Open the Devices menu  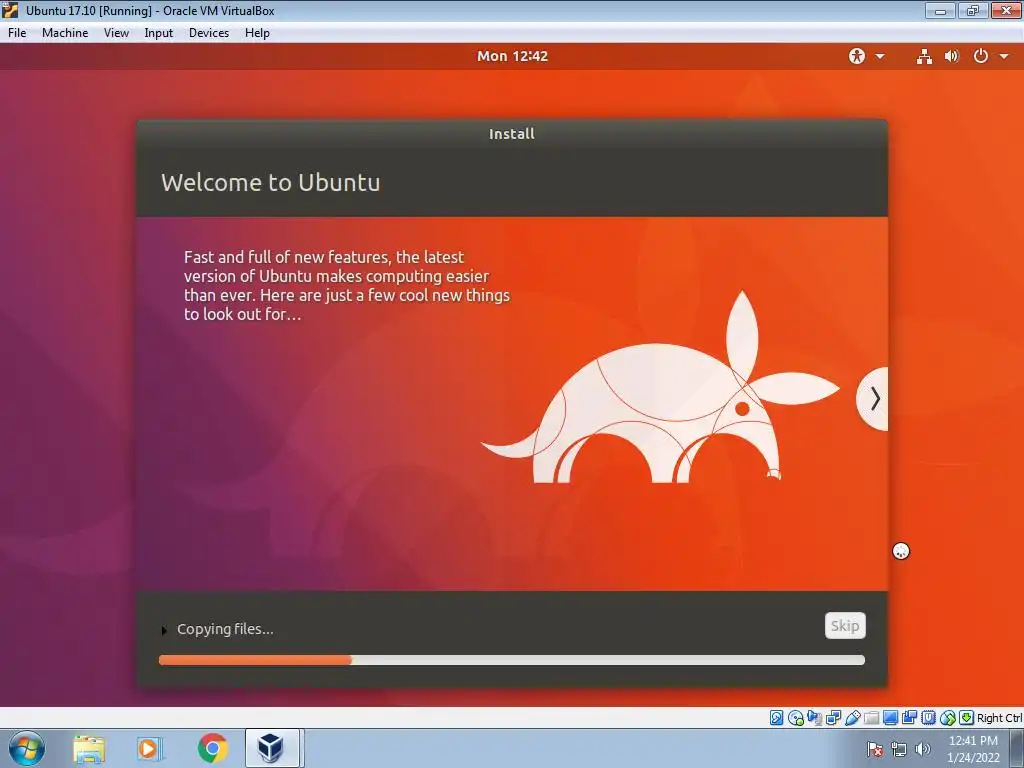click(x=208, y=33)
